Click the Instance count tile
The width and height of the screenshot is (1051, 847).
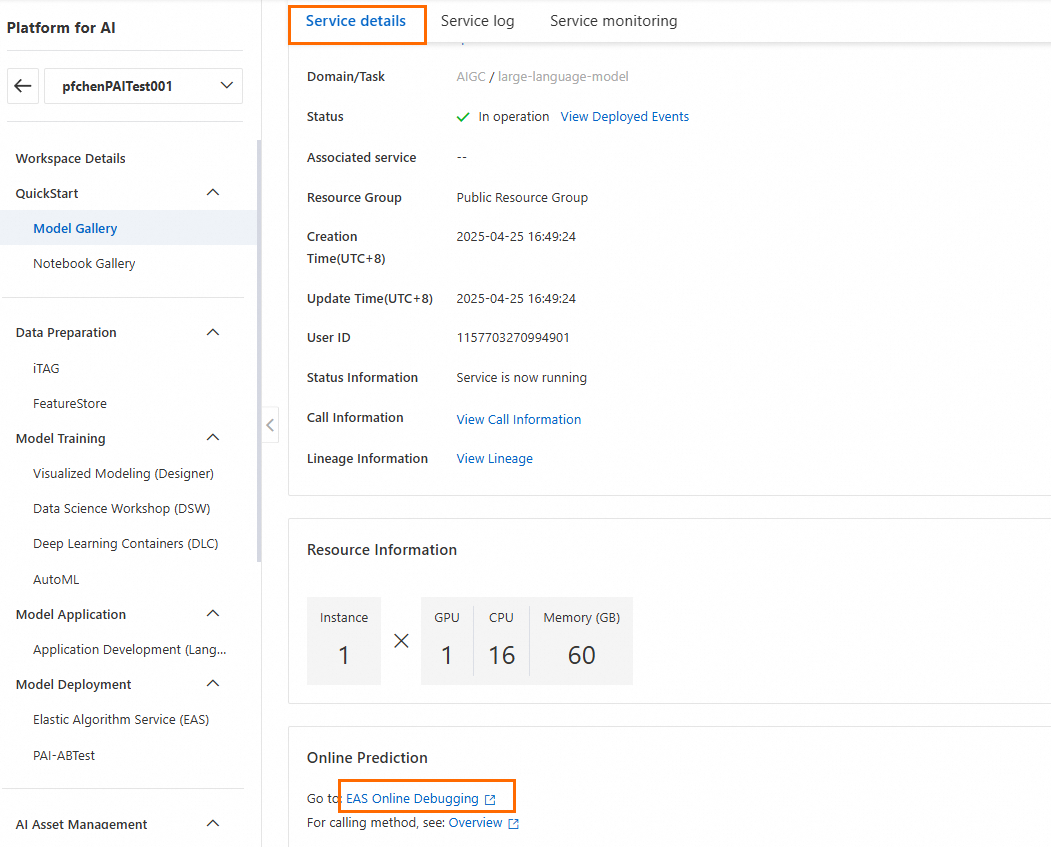344,641
